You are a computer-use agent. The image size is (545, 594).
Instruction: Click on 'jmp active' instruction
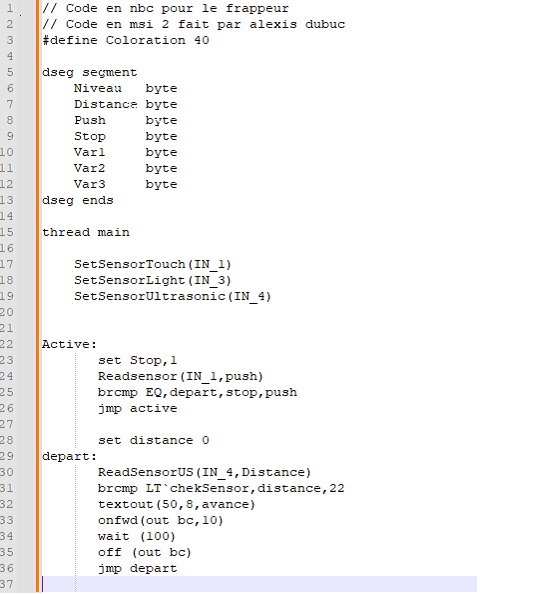[x=137, y=408]
